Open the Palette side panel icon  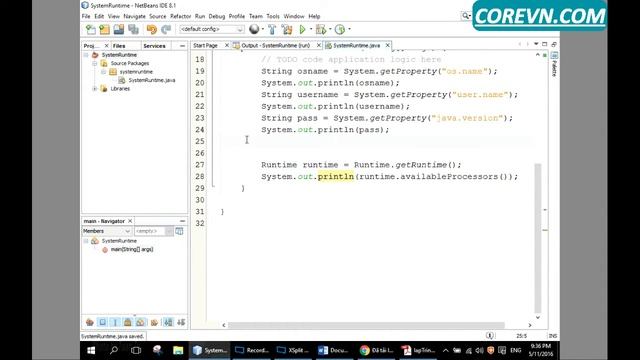(x=554, y=56)
